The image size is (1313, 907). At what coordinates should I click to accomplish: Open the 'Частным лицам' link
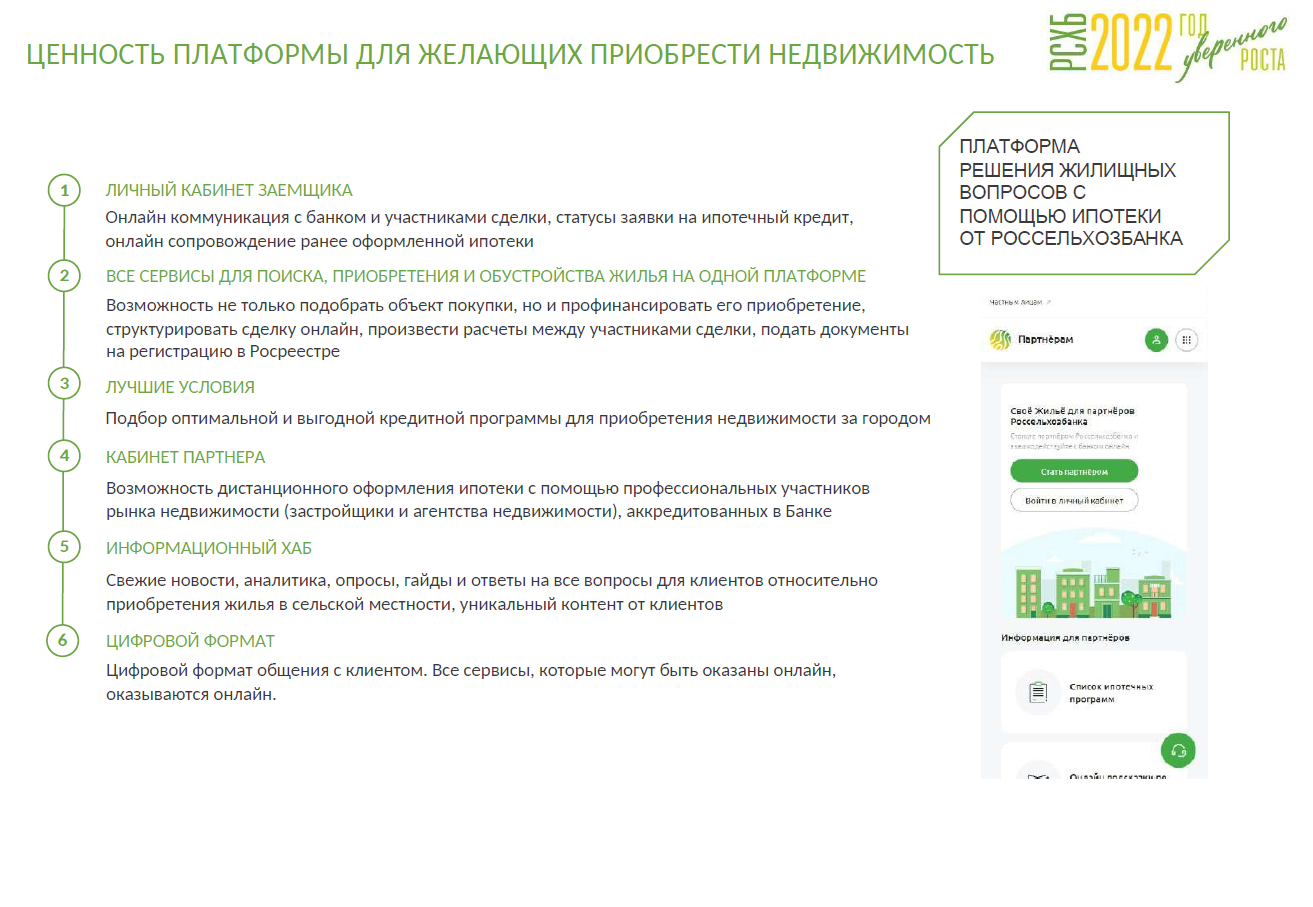click(1018, 301)
